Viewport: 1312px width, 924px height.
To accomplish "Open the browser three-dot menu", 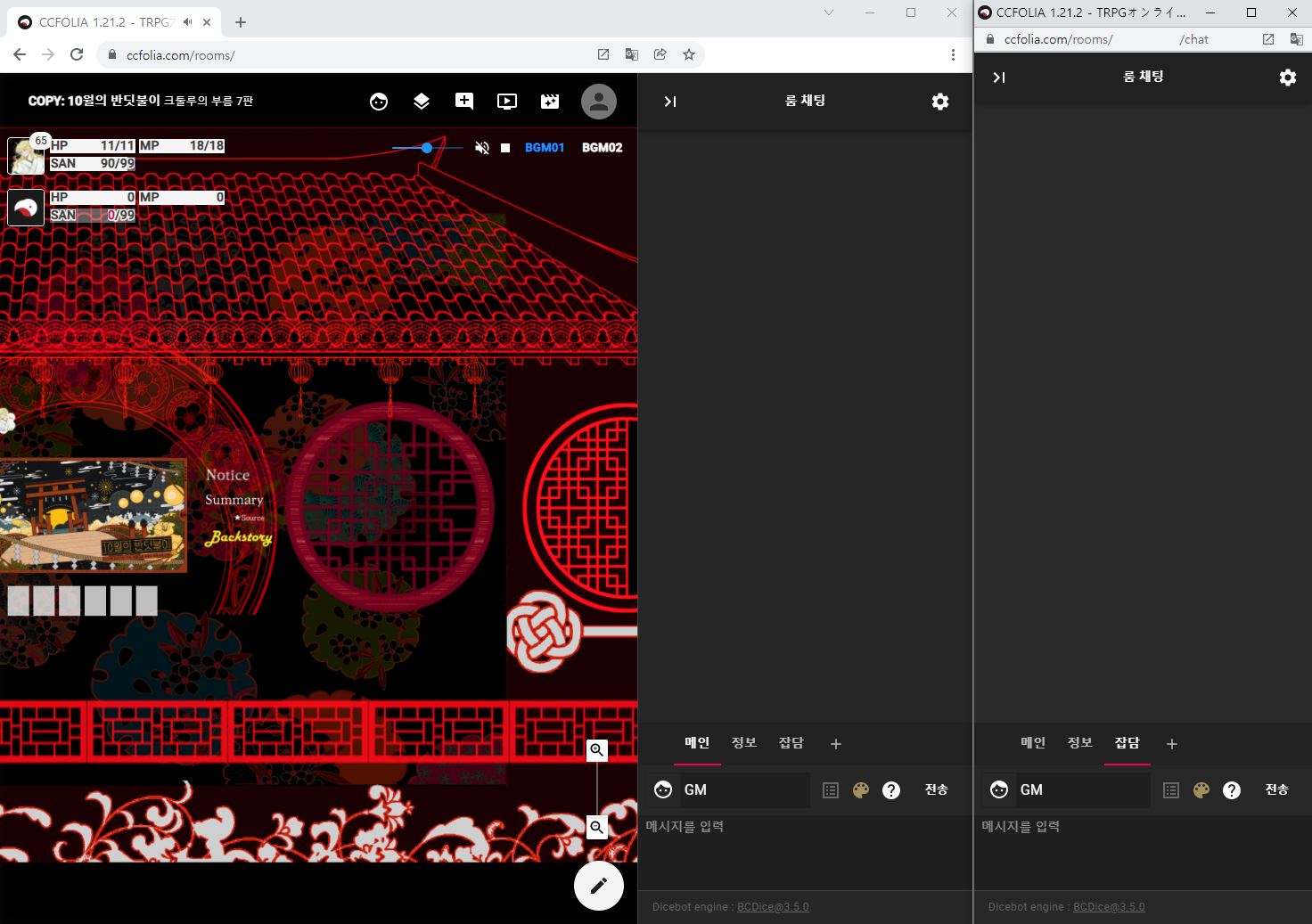I will click(953, 54).
